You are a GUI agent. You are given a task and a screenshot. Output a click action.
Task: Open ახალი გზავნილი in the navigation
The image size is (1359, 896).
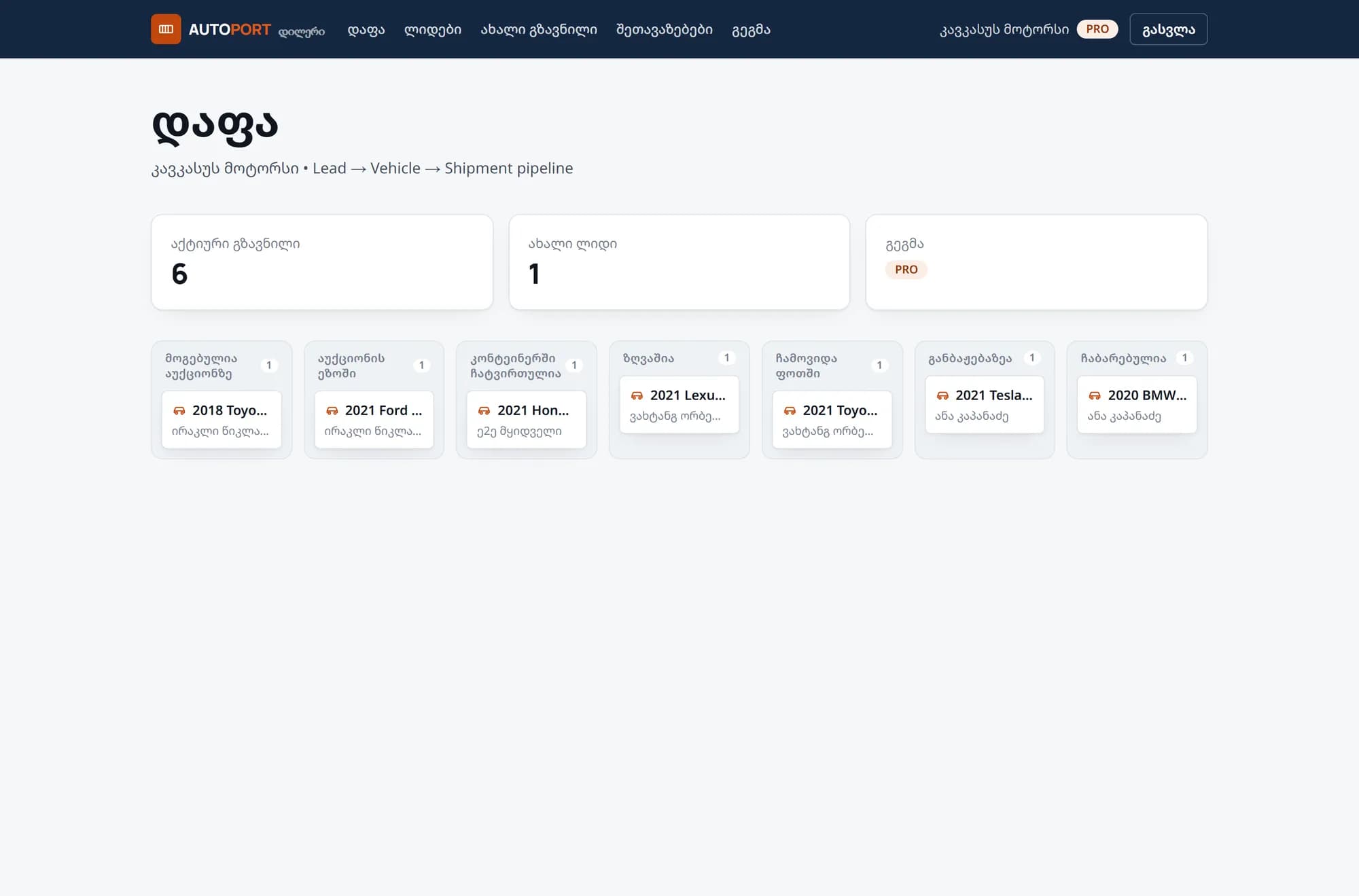[x=539, y=29]
